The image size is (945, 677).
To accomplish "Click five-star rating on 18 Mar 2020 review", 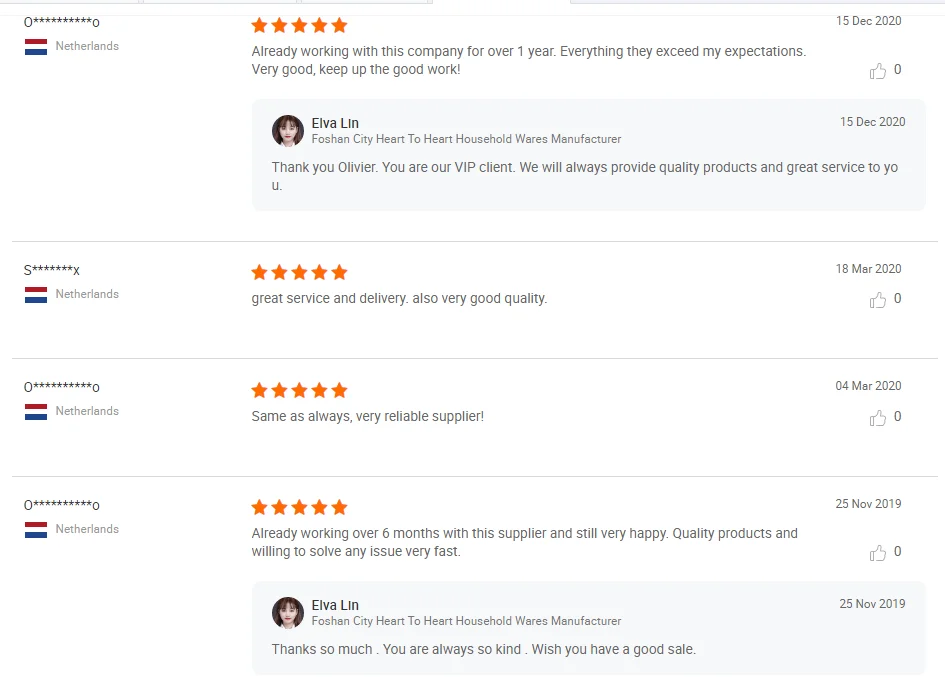I will click(x=299, y=272).
